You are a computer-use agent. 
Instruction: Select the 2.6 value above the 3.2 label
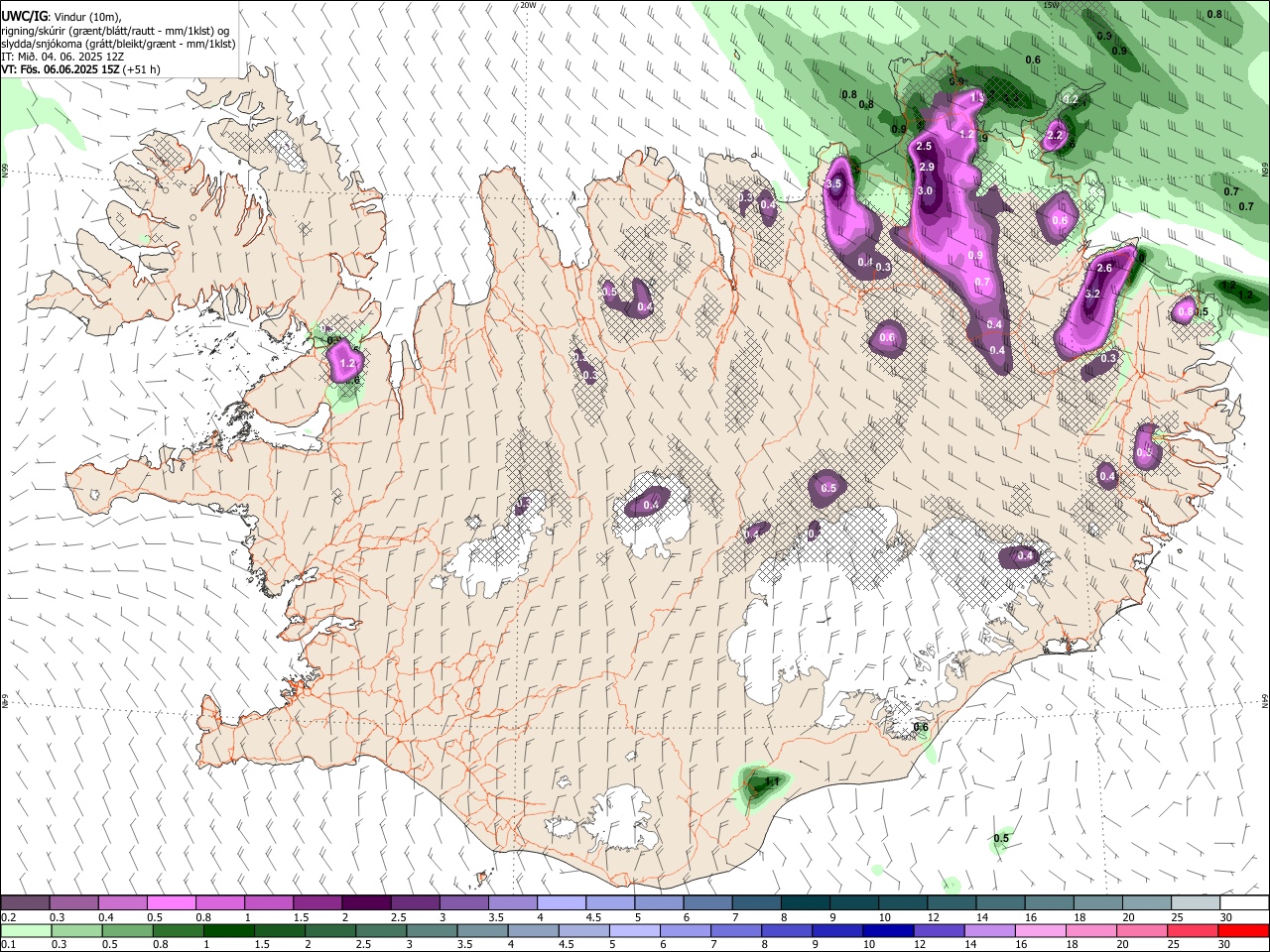coord(1104,268)
